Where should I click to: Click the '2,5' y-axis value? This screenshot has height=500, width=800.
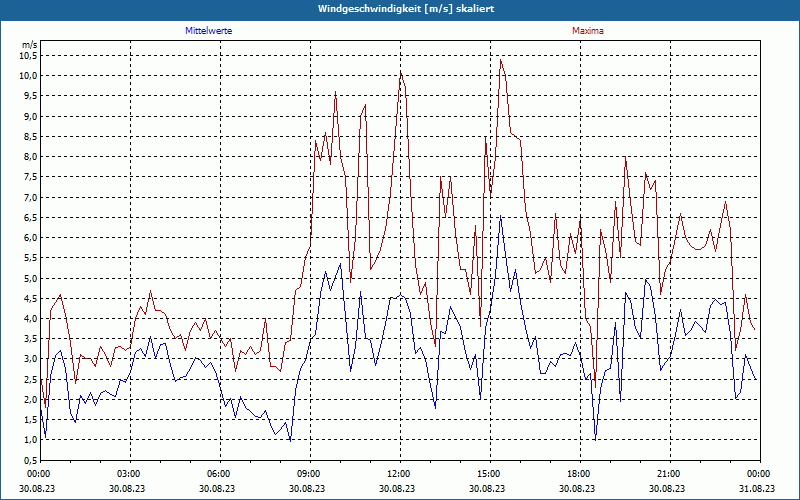tap(30, 379)
